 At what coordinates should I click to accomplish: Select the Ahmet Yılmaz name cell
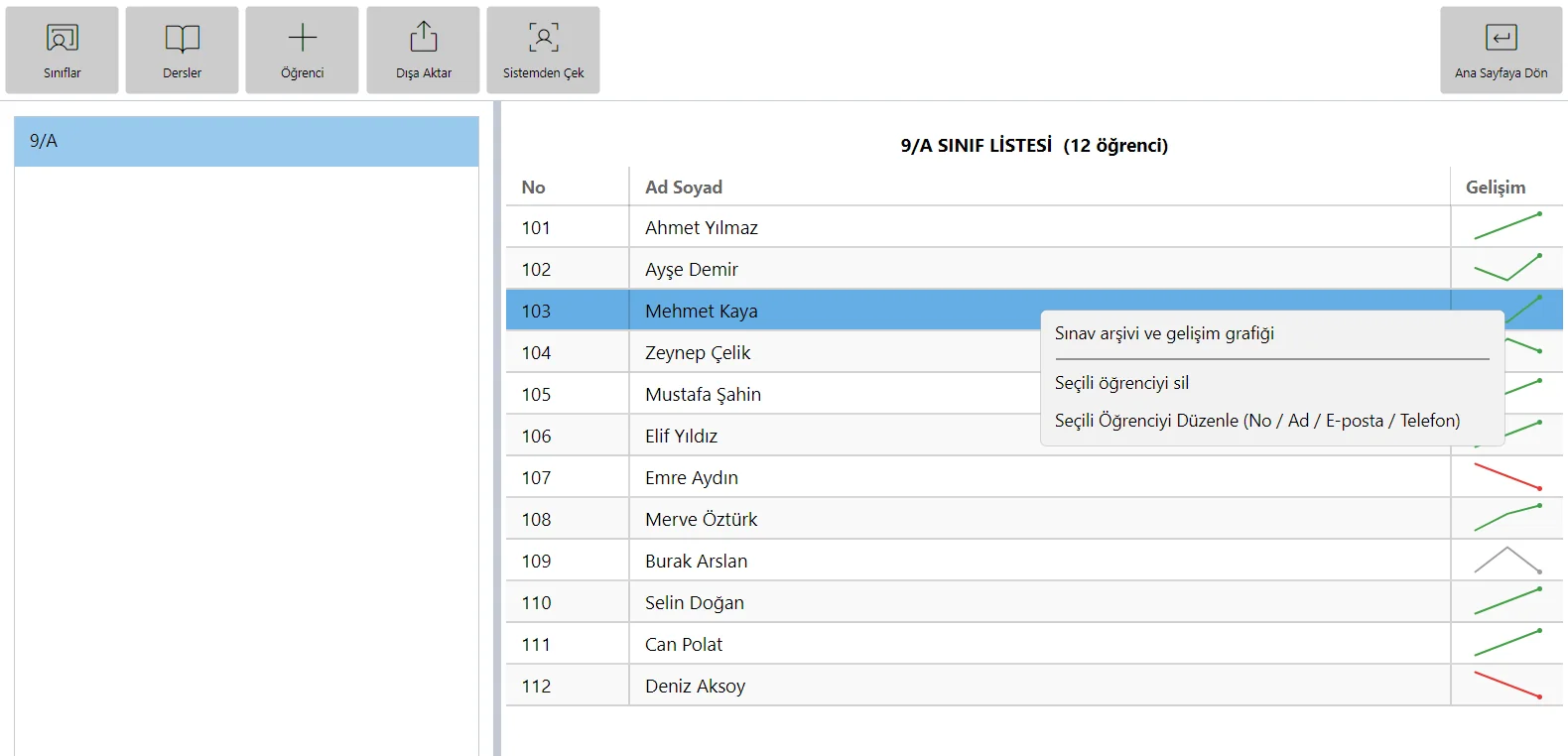1039,227
